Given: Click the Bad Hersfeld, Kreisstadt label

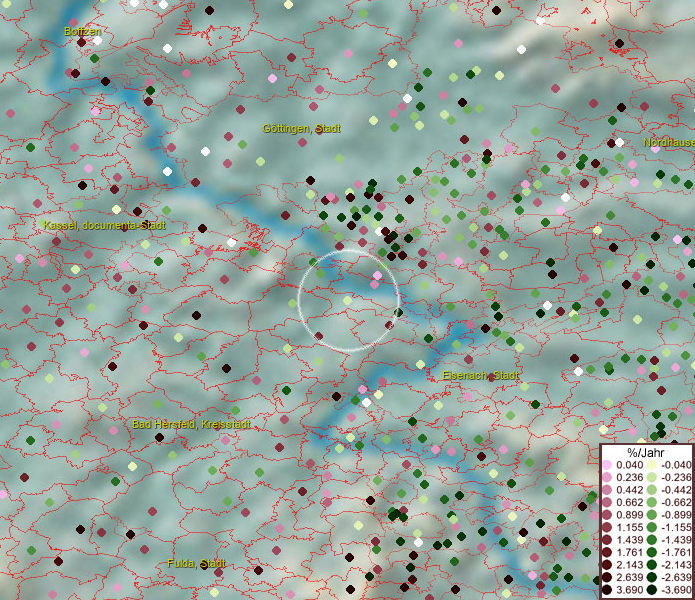Looking at the screenshot, I should [x=191, y=424].
